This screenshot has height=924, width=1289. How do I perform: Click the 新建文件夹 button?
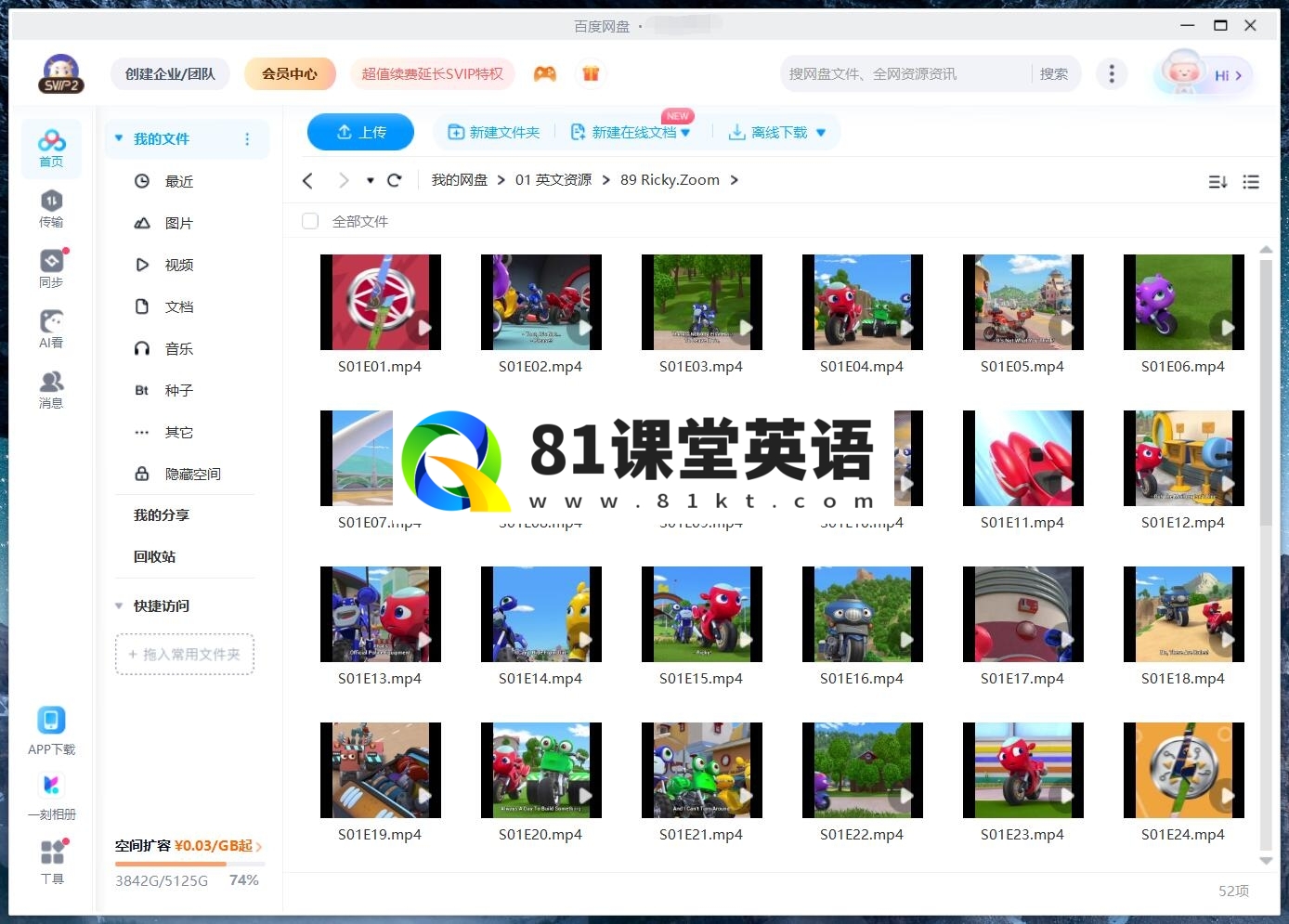click(494, 133)
